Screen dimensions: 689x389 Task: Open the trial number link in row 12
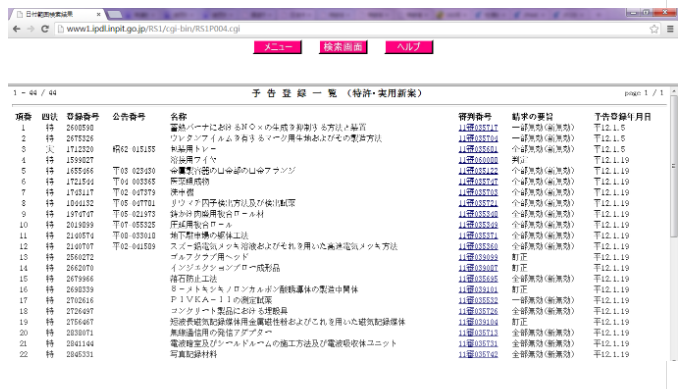pyautogui.click(x=478, y=247)
